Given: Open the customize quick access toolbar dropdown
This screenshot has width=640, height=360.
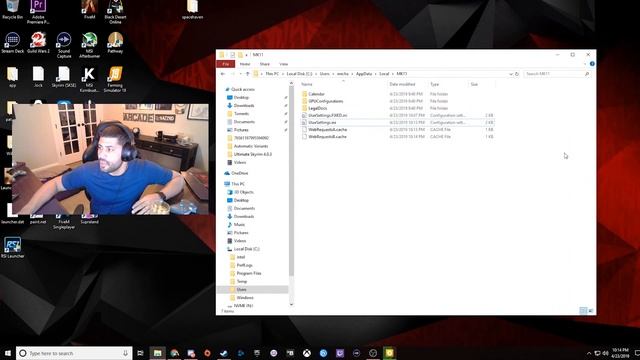Looking at the screenshot, I should (247, 55).
